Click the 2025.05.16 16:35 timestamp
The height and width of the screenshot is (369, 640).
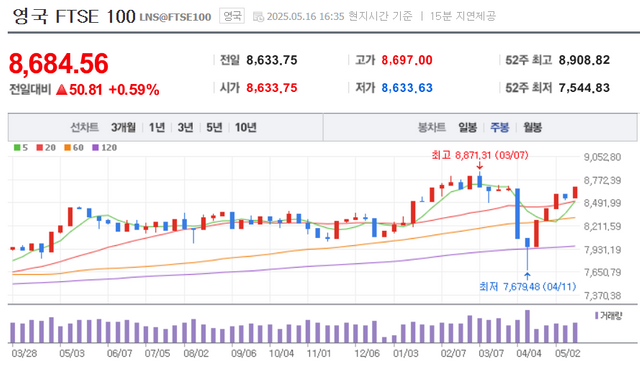pyautogui.click(x=306, y=17)
